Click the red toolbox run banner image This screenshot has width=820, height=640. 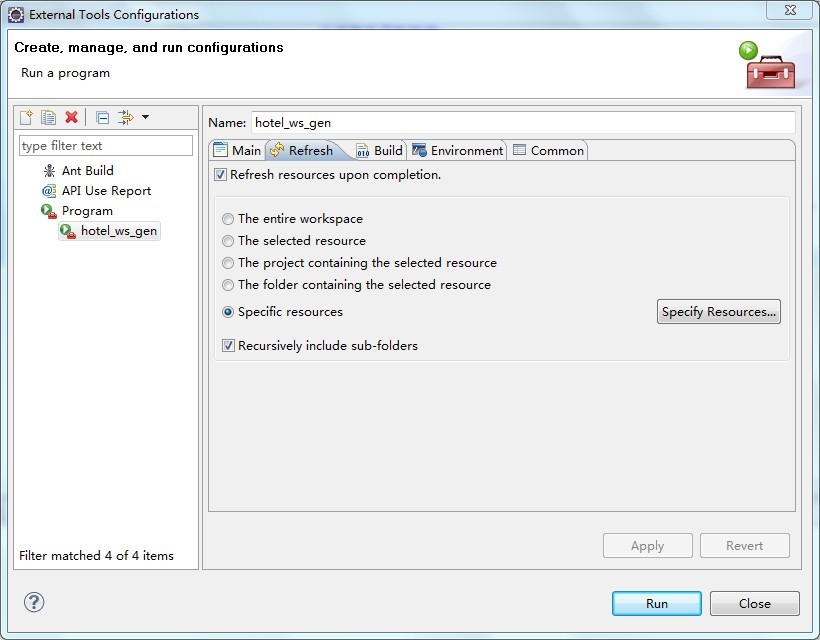point(768,65)
